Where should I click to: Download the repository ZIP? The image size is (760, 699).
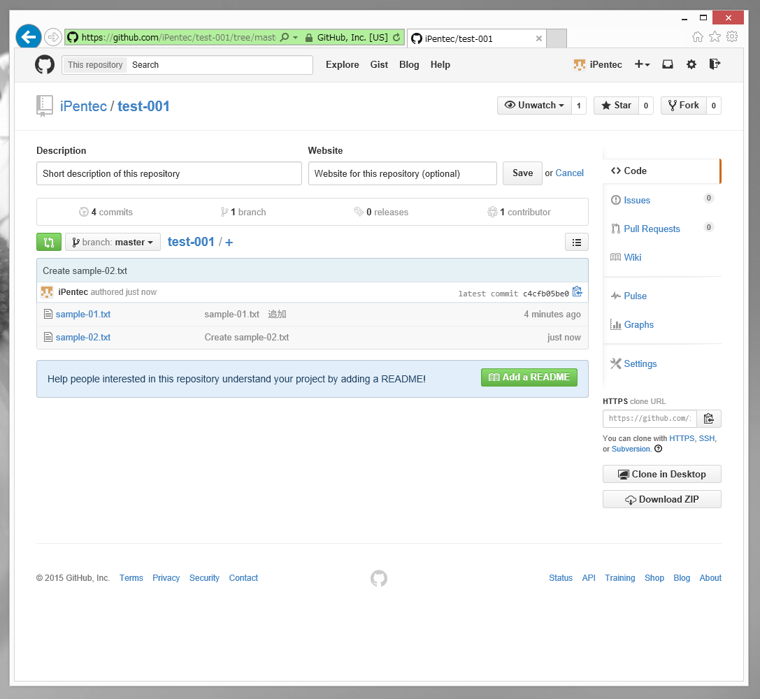click(662, 499)
